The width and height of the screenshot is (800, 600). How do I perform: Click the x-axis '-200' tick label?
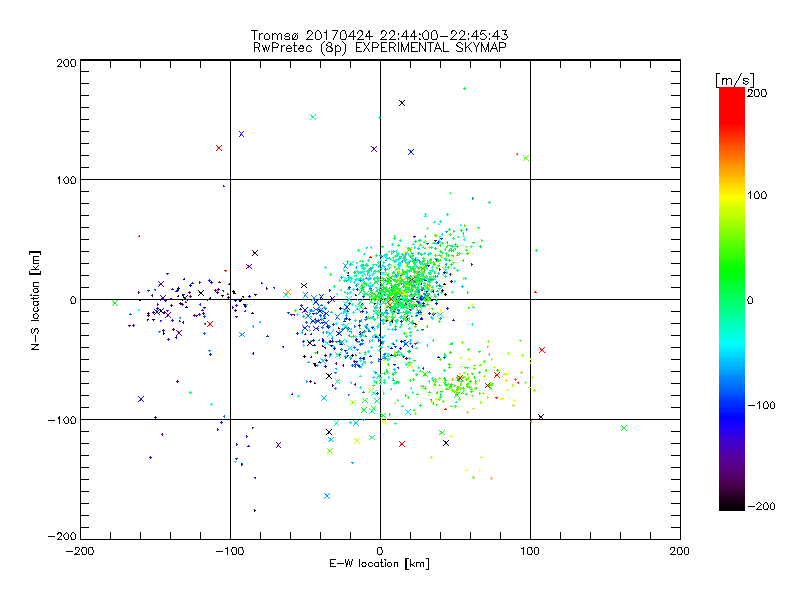[80, 551]
